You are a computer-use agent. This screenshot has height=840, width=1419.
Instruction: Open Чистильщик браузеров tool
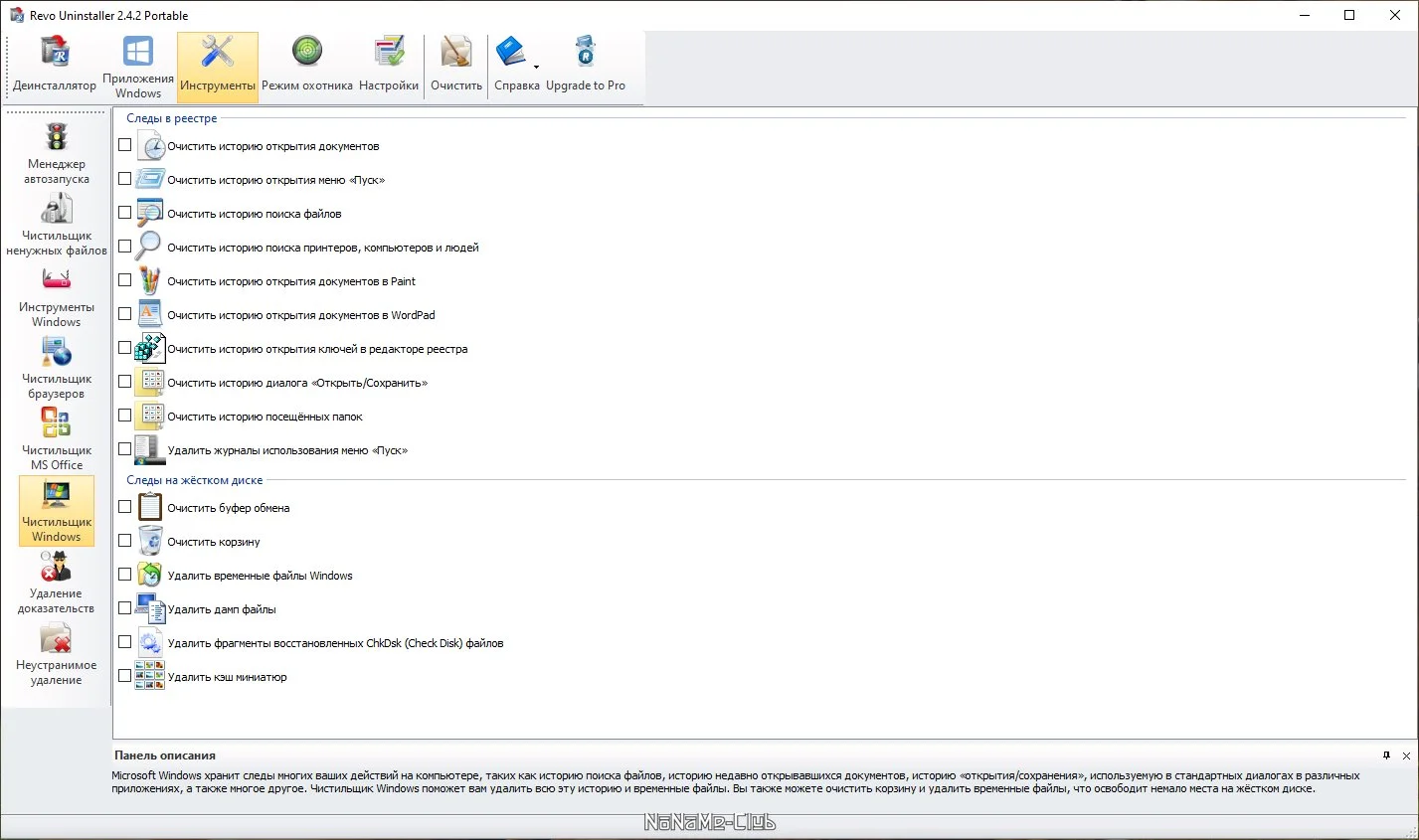click(x=57, y=367)
